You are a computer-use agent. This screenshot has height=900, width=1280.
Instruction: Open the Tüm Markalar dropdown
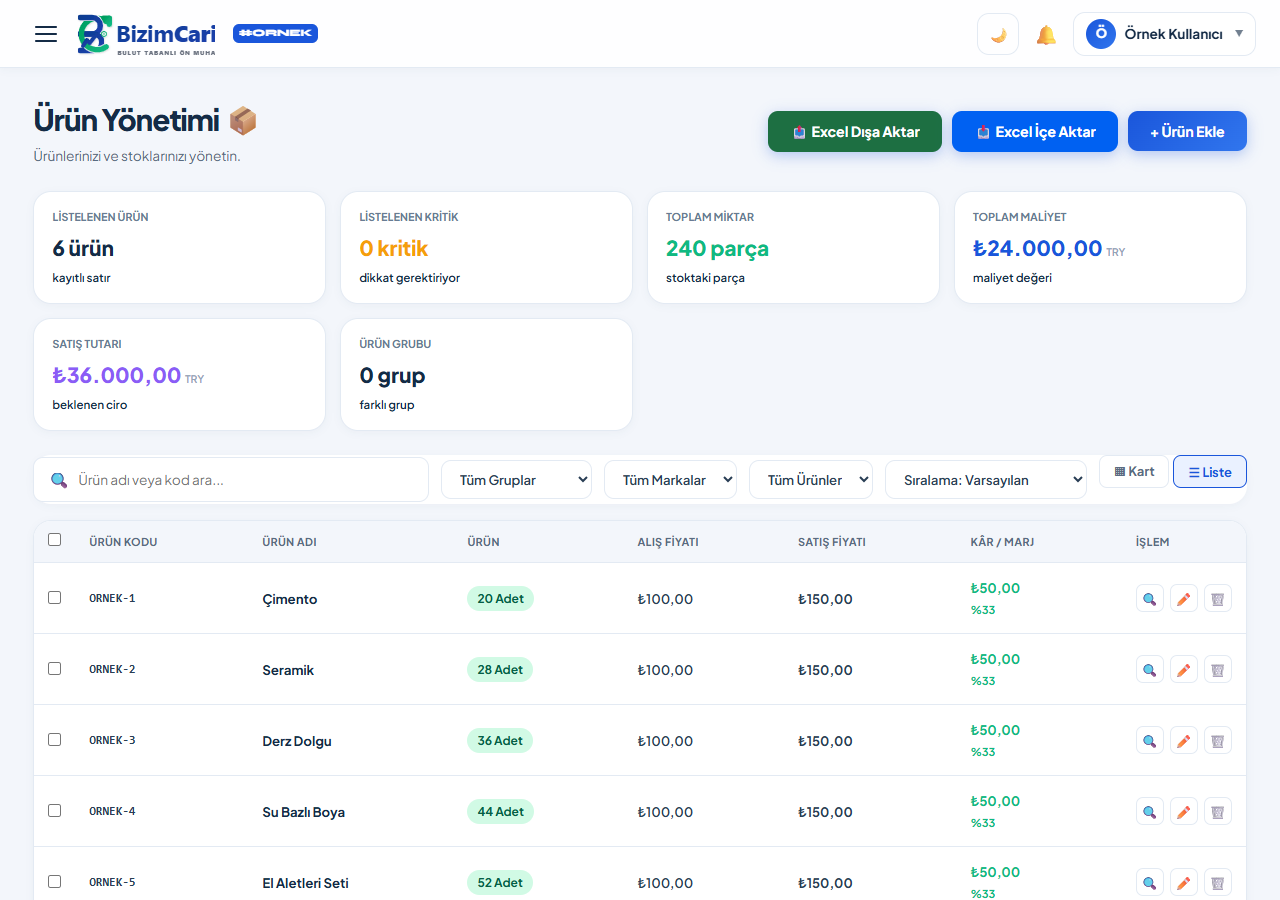click(x=670, y=480)
